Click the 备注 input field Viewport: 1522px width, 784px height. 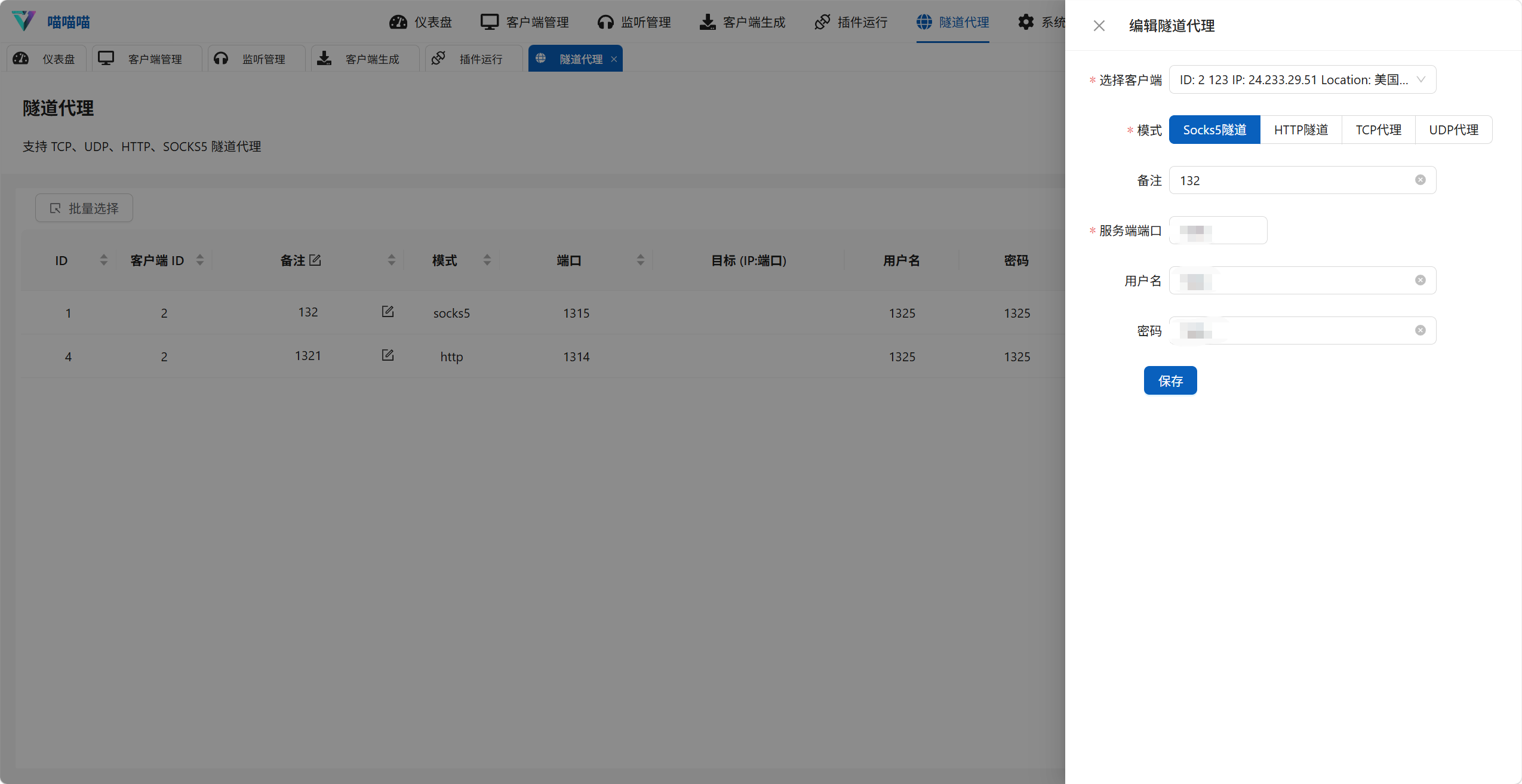coord(1302,180)
